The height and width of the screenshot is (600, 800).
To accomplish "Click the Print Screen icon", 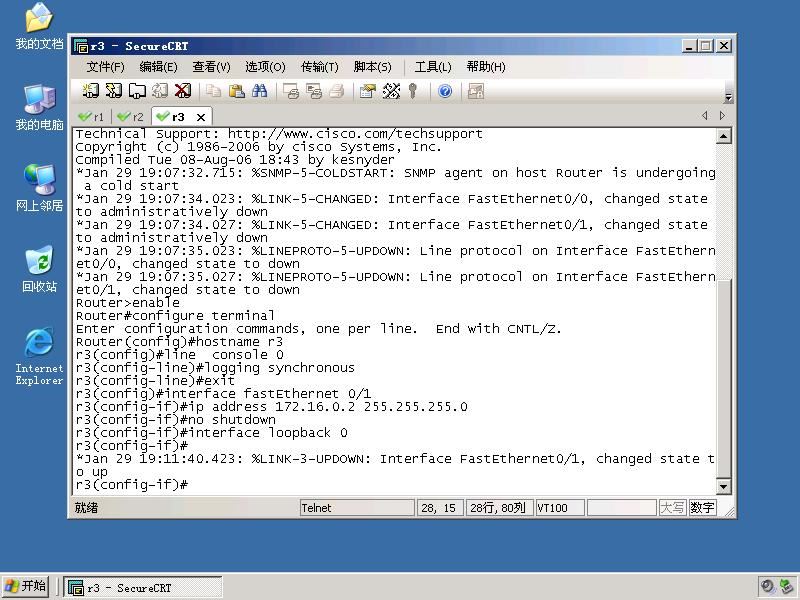I will [290, 91].
